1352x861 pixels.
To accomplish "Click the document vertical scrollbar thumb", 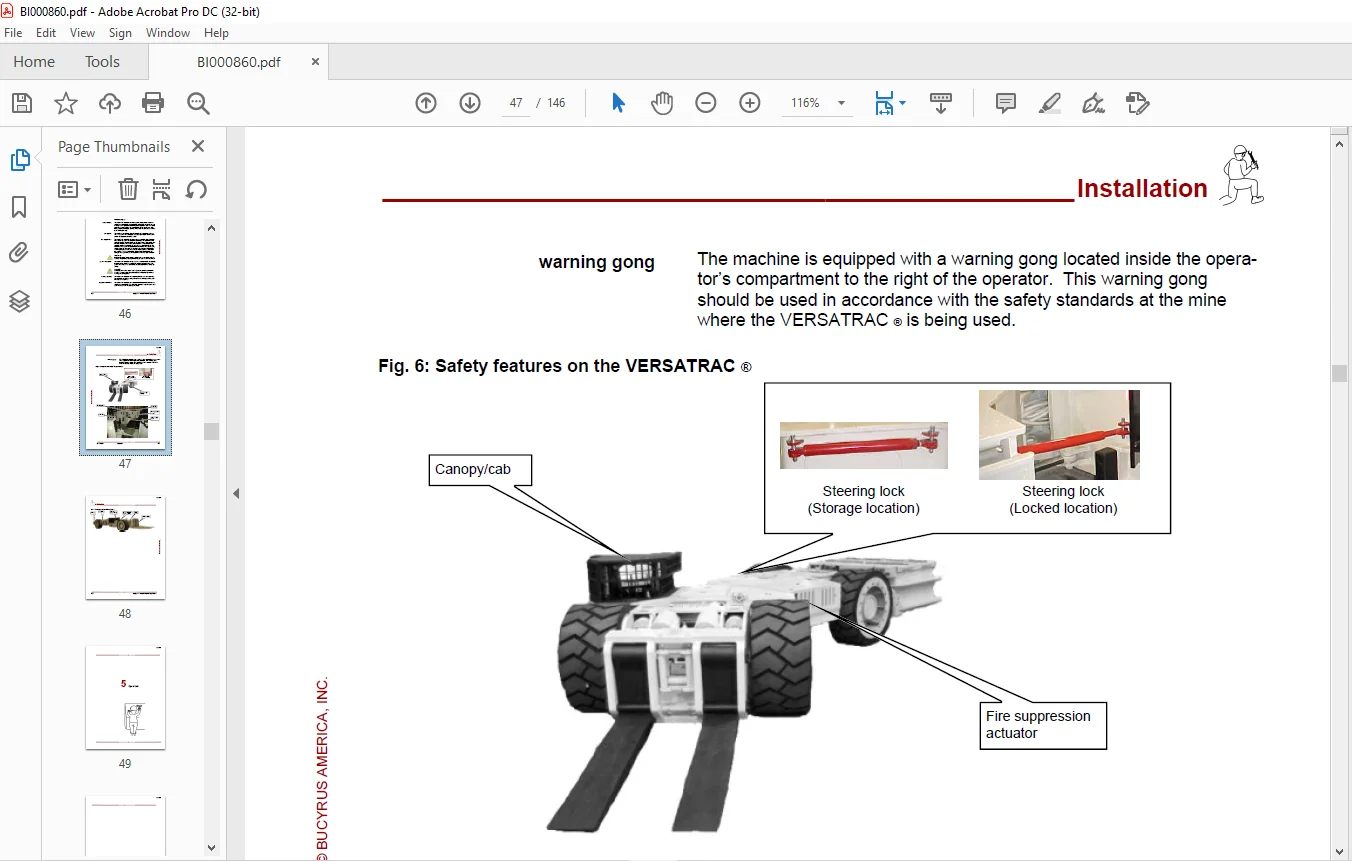I will pos(1340,373).
